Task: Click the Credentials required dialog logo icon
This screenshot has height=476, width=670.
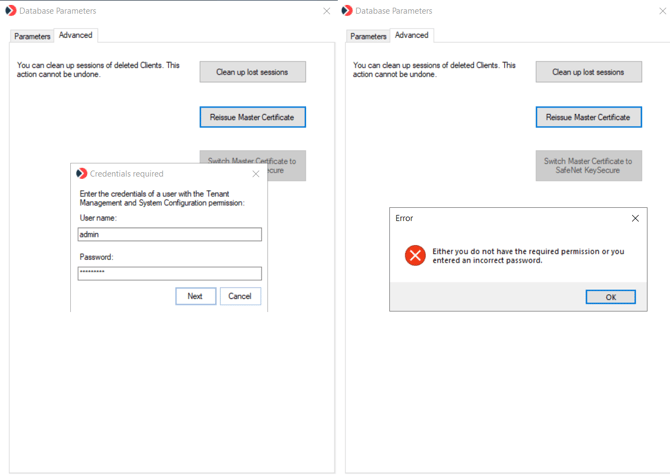Action: pyautogui.click(x=82, y=174)
